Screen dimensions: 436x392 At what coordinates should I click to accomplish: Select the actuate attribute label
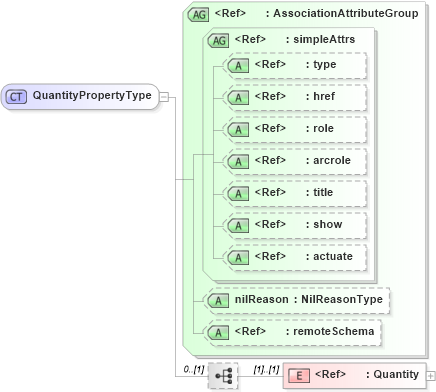pyautogui.click(x=333, y=256)
